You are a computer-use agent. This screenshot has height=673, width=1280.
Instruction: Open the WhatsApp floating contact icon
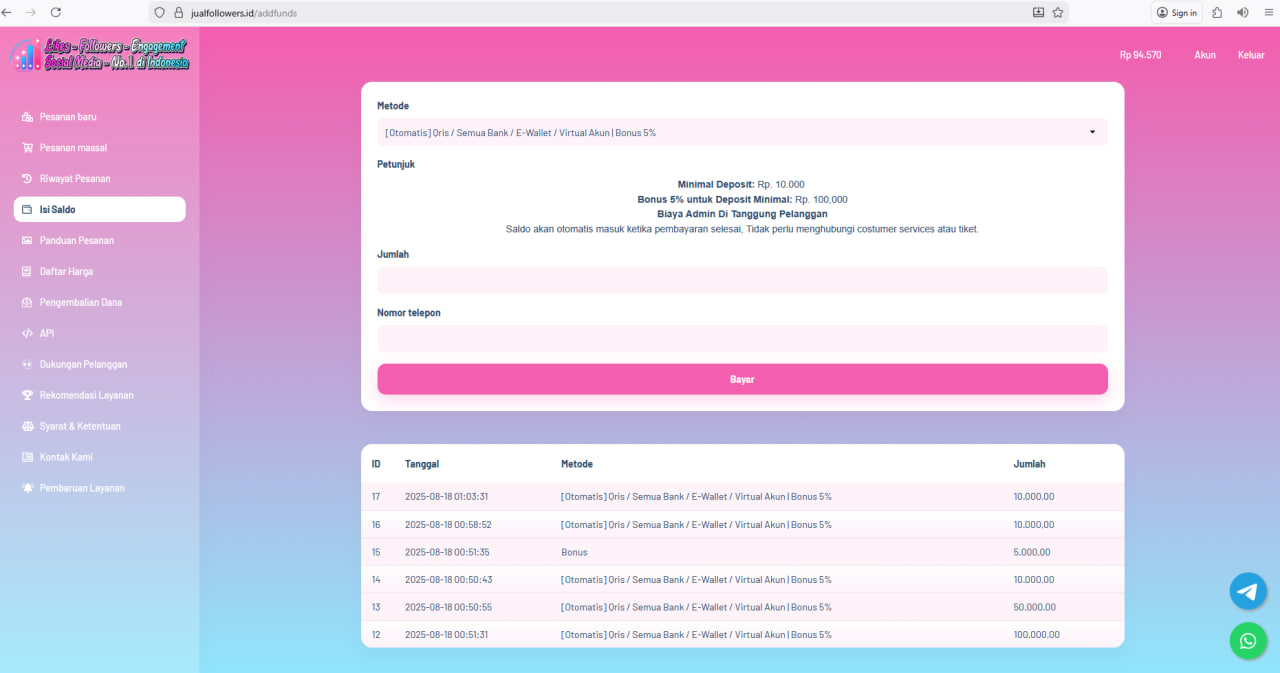(1247, 641)
